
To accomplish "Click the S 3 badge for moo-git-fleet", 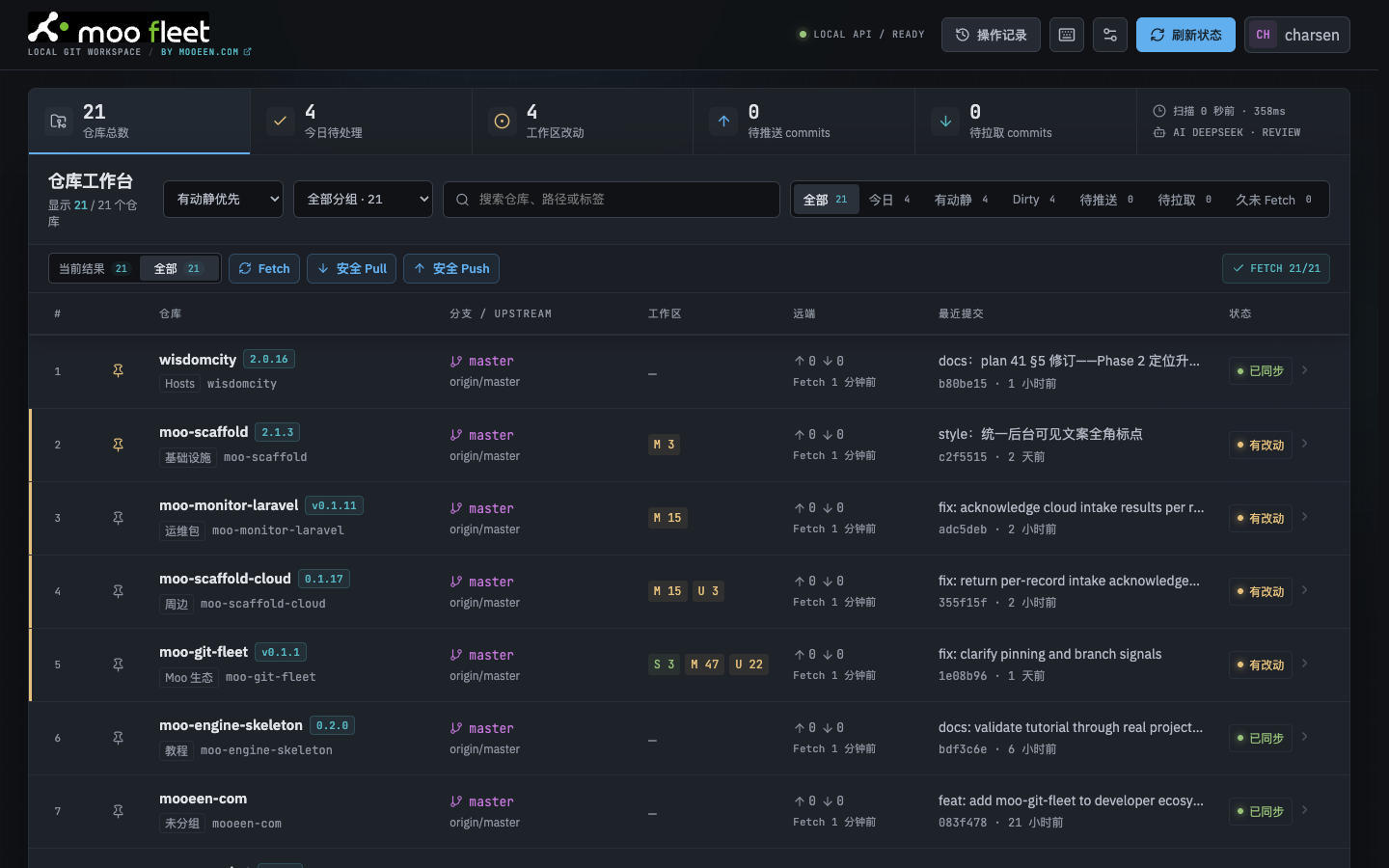I will pyautogui.click(x=664, y=665).
